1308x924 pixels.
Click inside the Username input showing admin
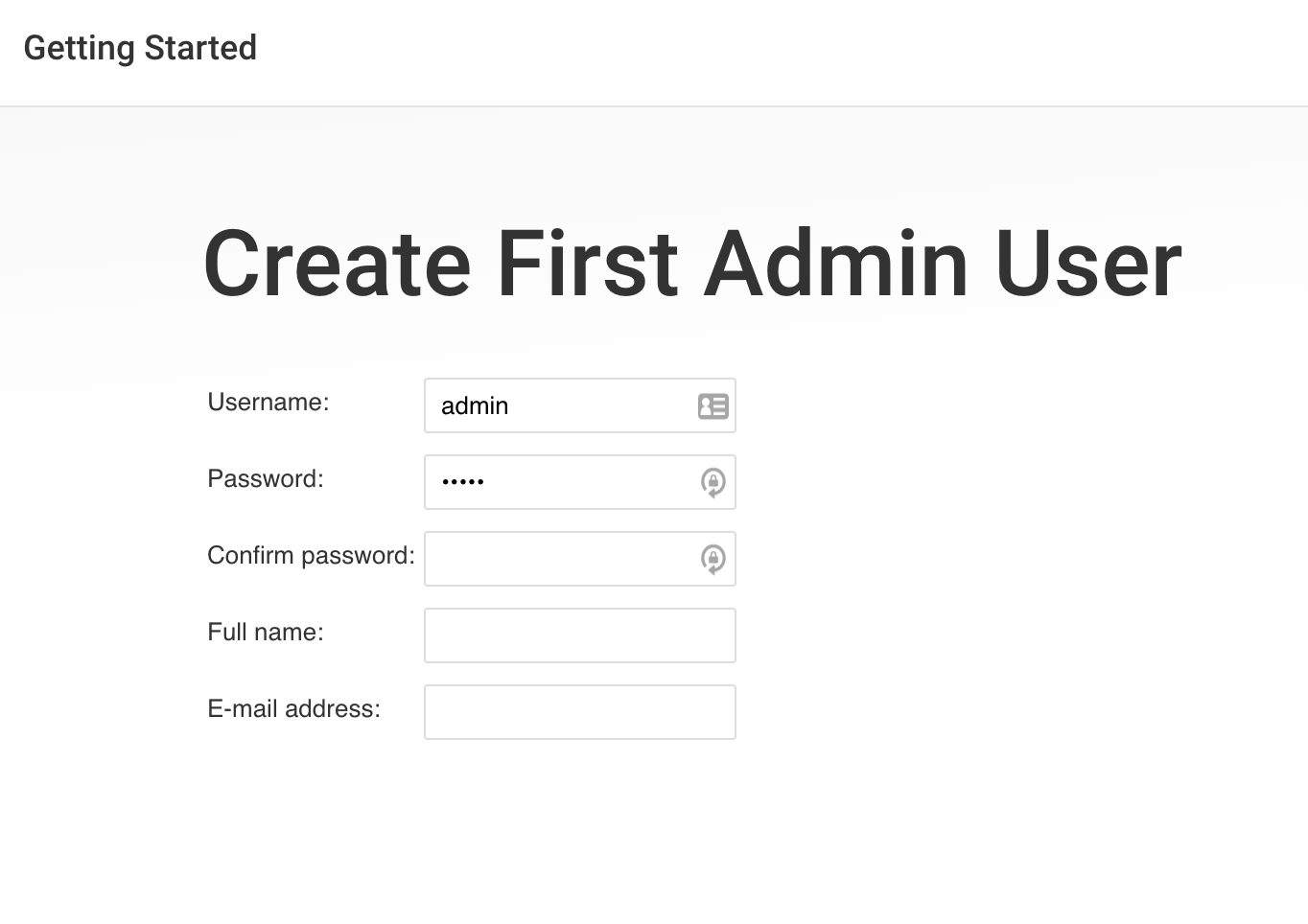pos(556,406)
